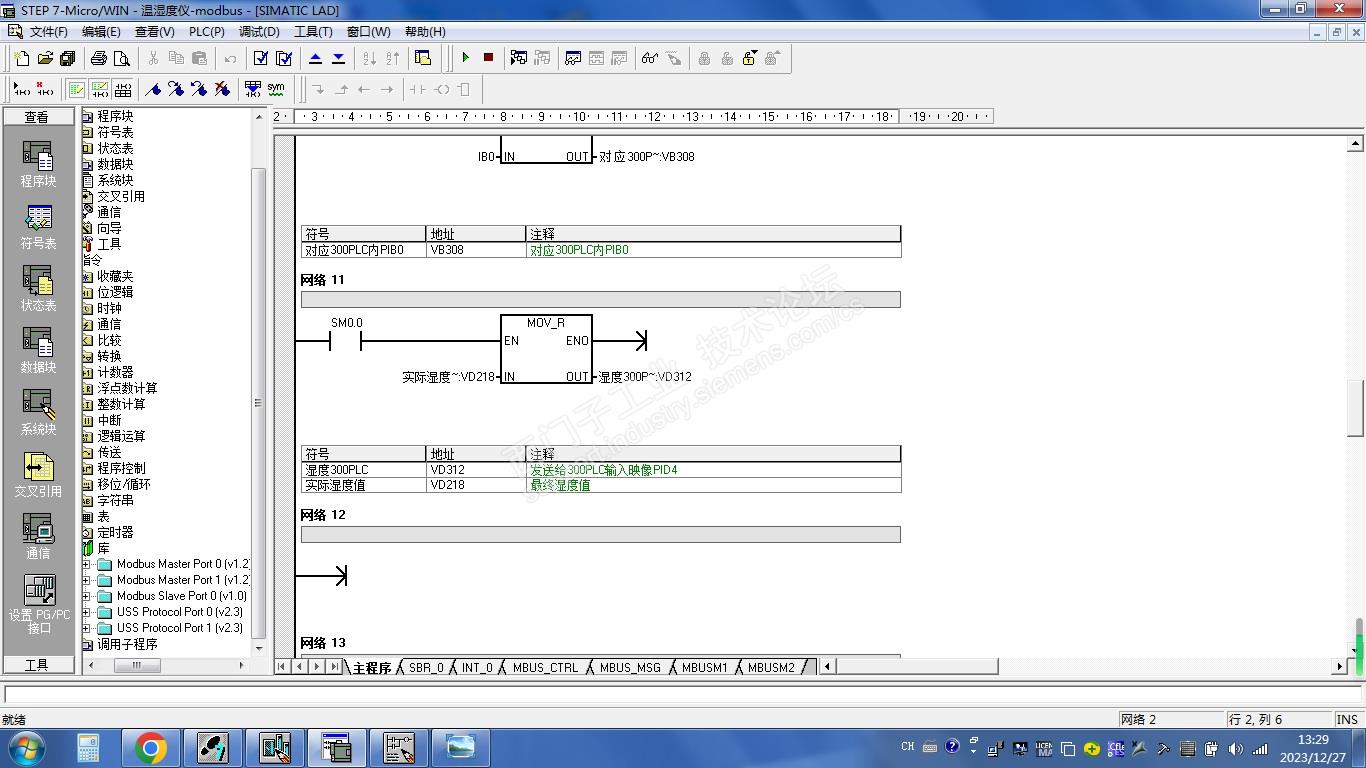Print the program with the printer icon

click(x=98, y=58)
